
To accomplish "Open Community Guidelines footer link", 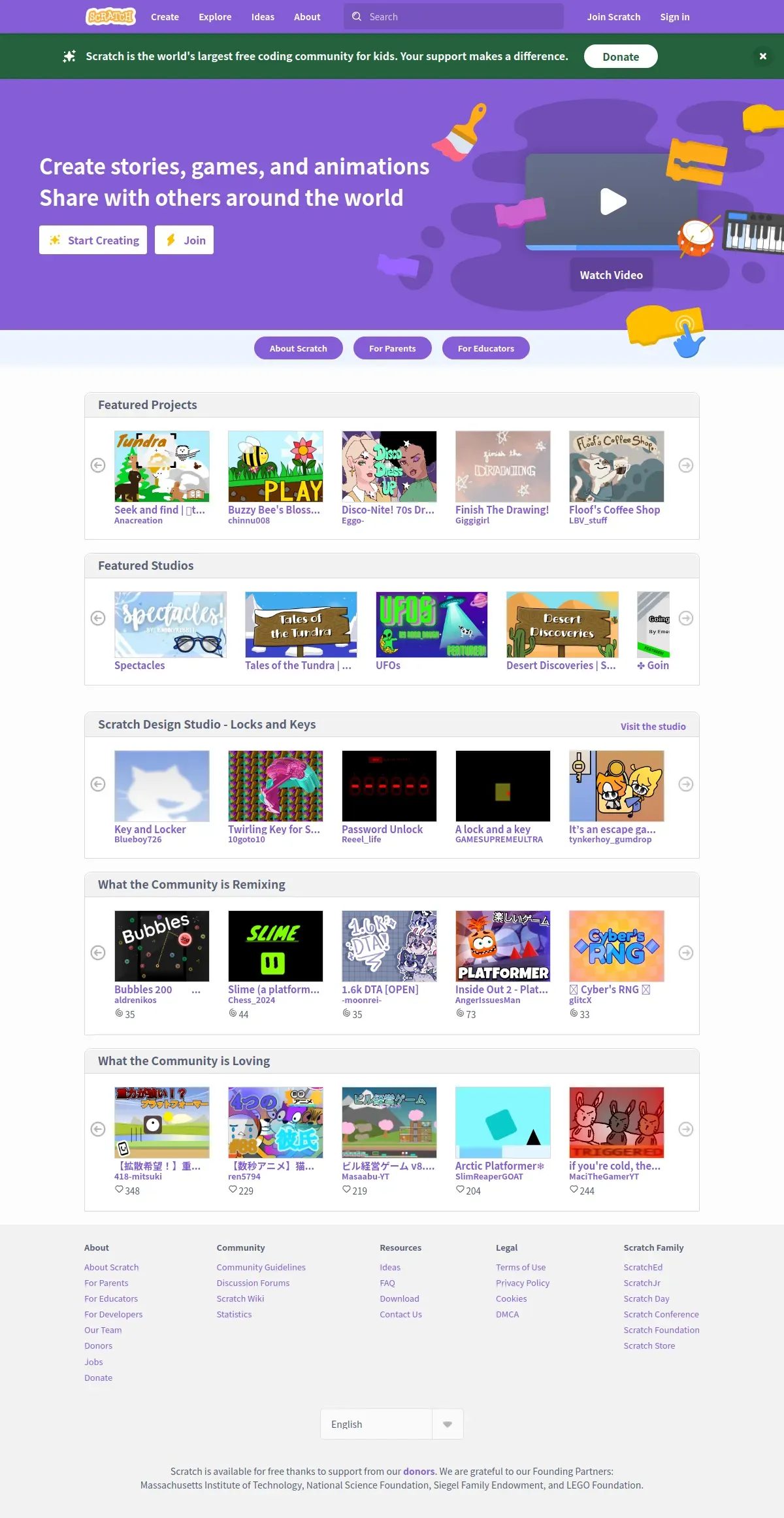I will (x=261, y=1267).
